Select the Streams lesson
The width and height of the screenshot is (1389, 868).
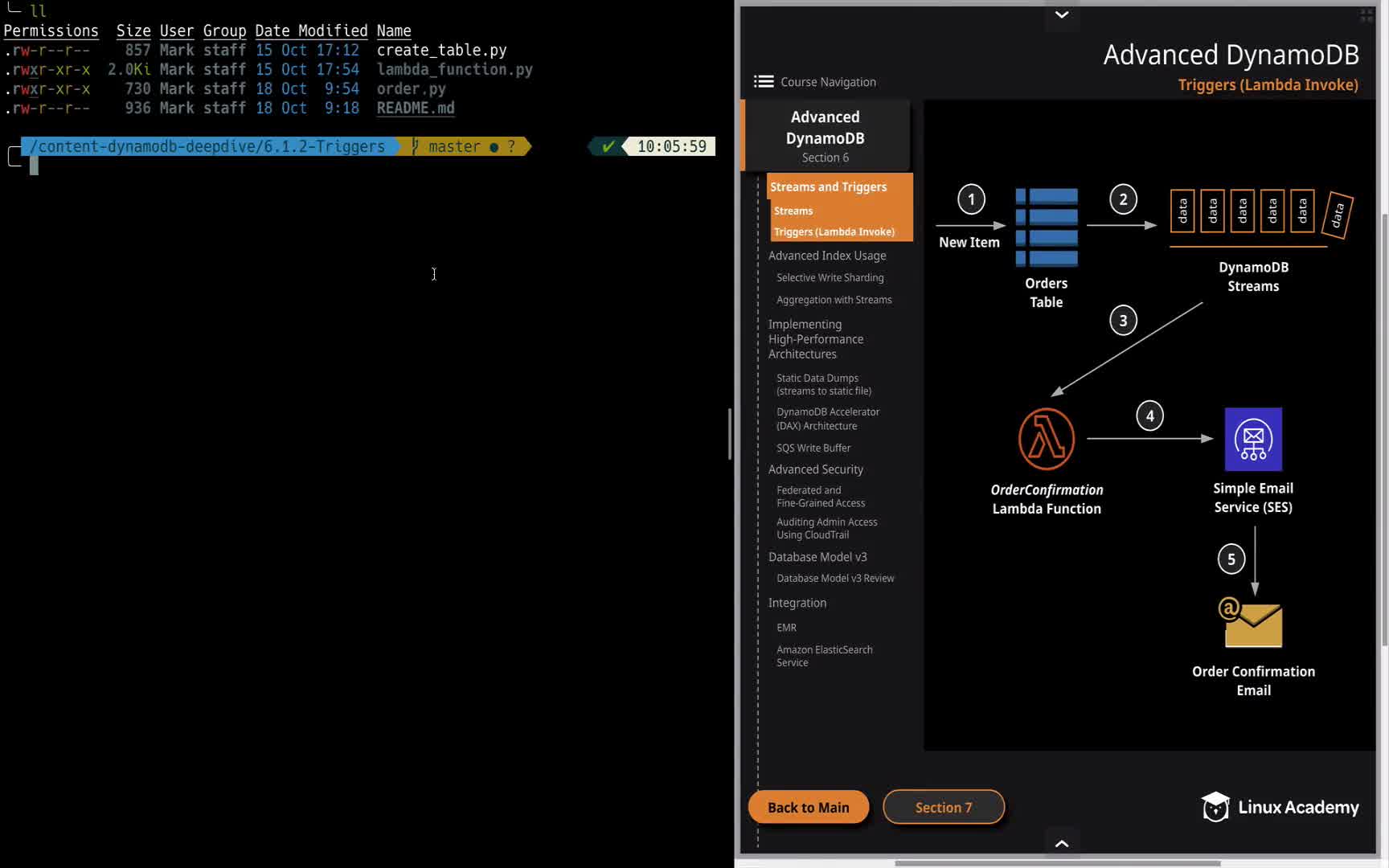coord(793,211)
